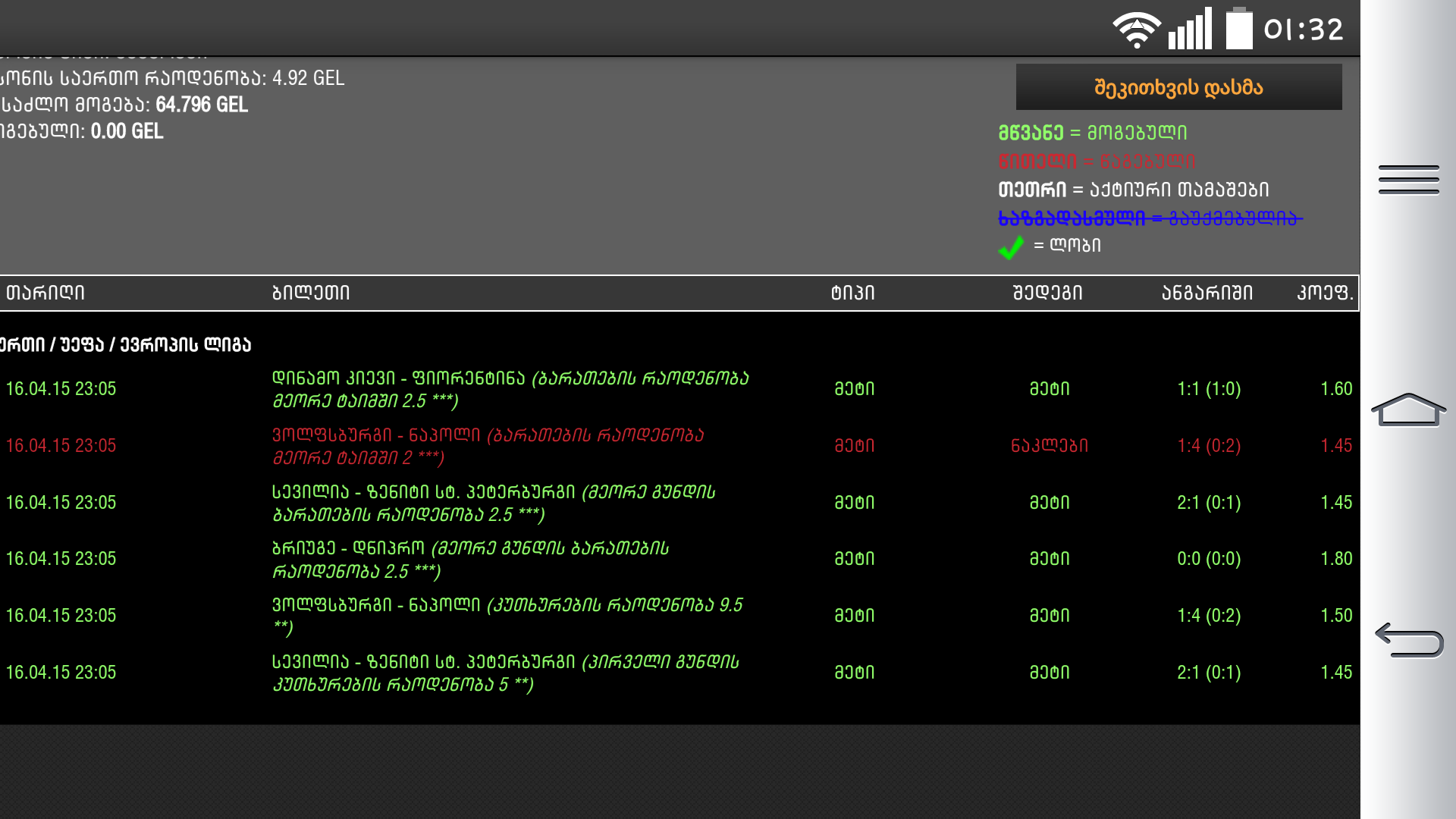Tap the Wi-Fi status icon
The height and width of the screenshot is (819, 1456).
(x=1136, y=30)
